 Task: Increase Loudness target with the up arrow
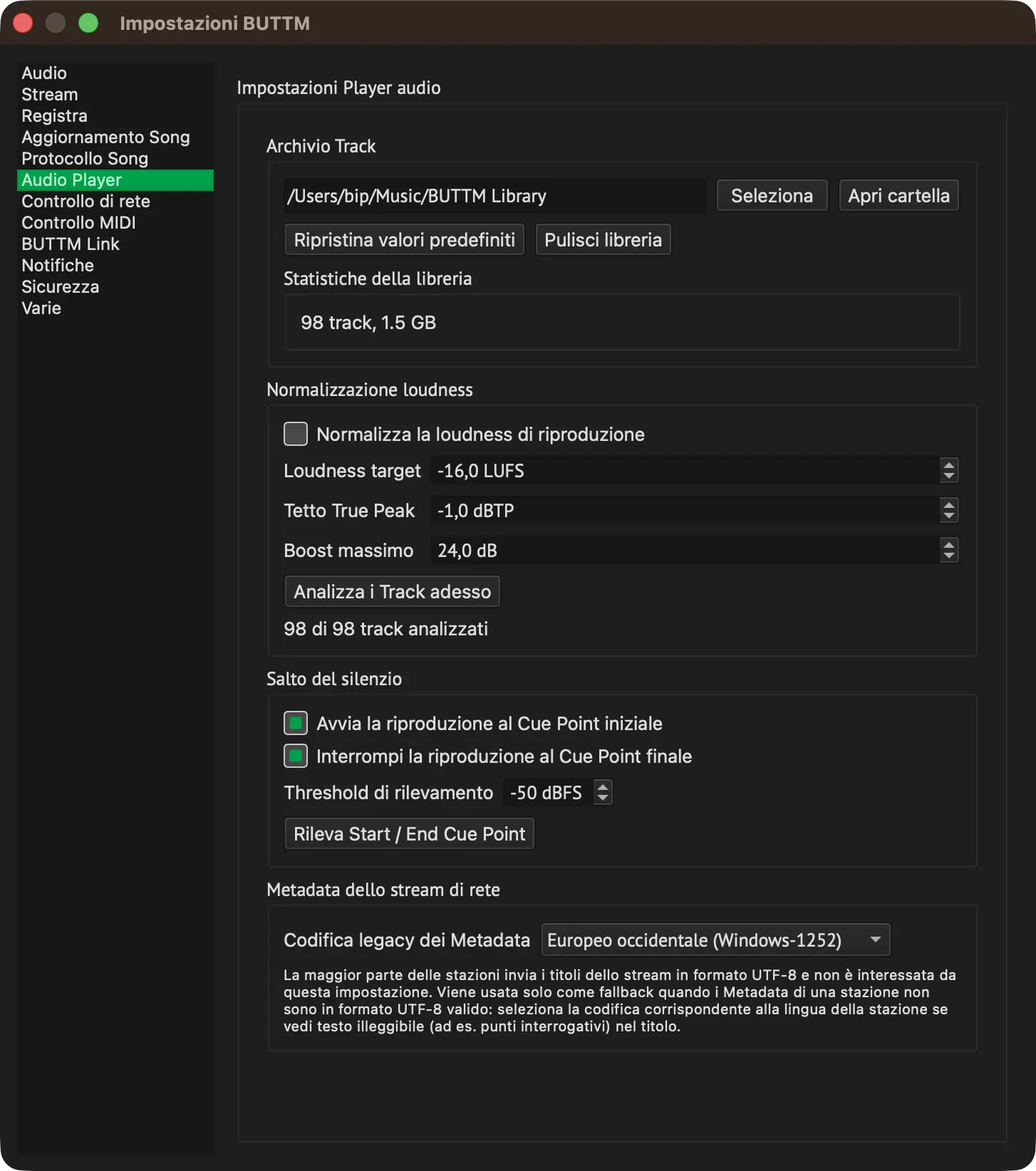(948, 464)
